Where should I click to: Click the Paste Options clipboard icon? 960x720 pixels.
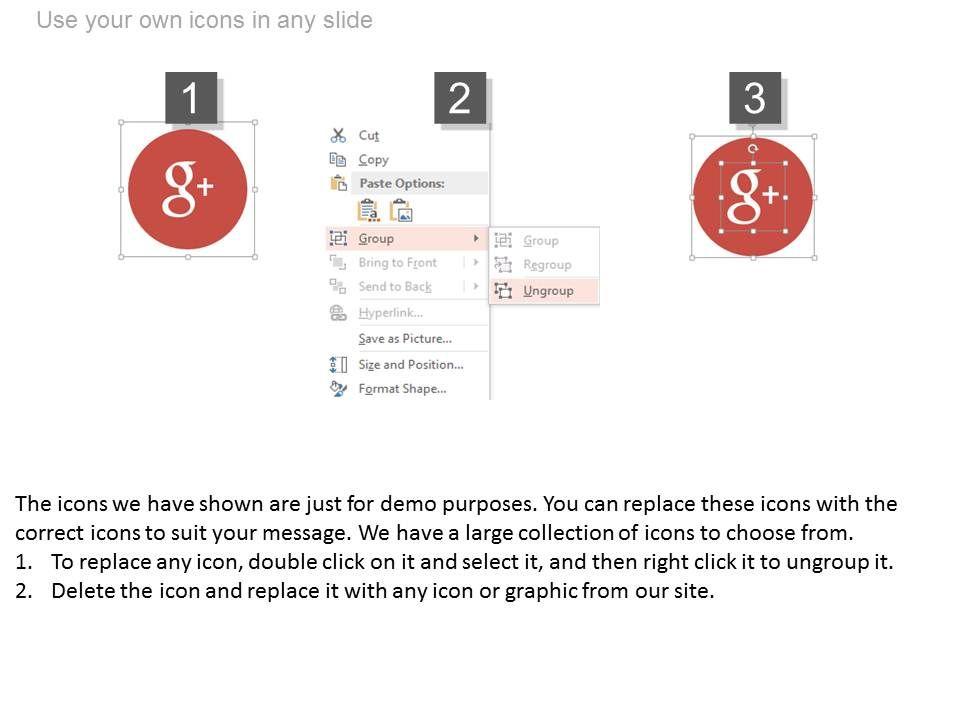coord(339,183)
